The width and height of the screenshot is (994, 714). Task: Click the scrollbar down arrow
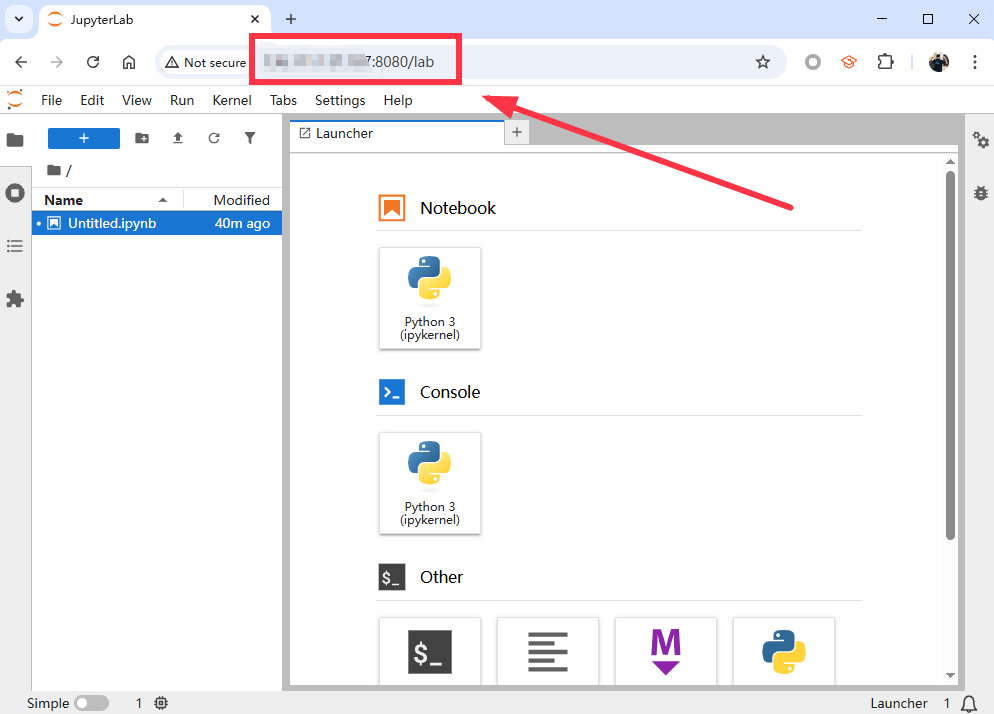tap(950, 675)
